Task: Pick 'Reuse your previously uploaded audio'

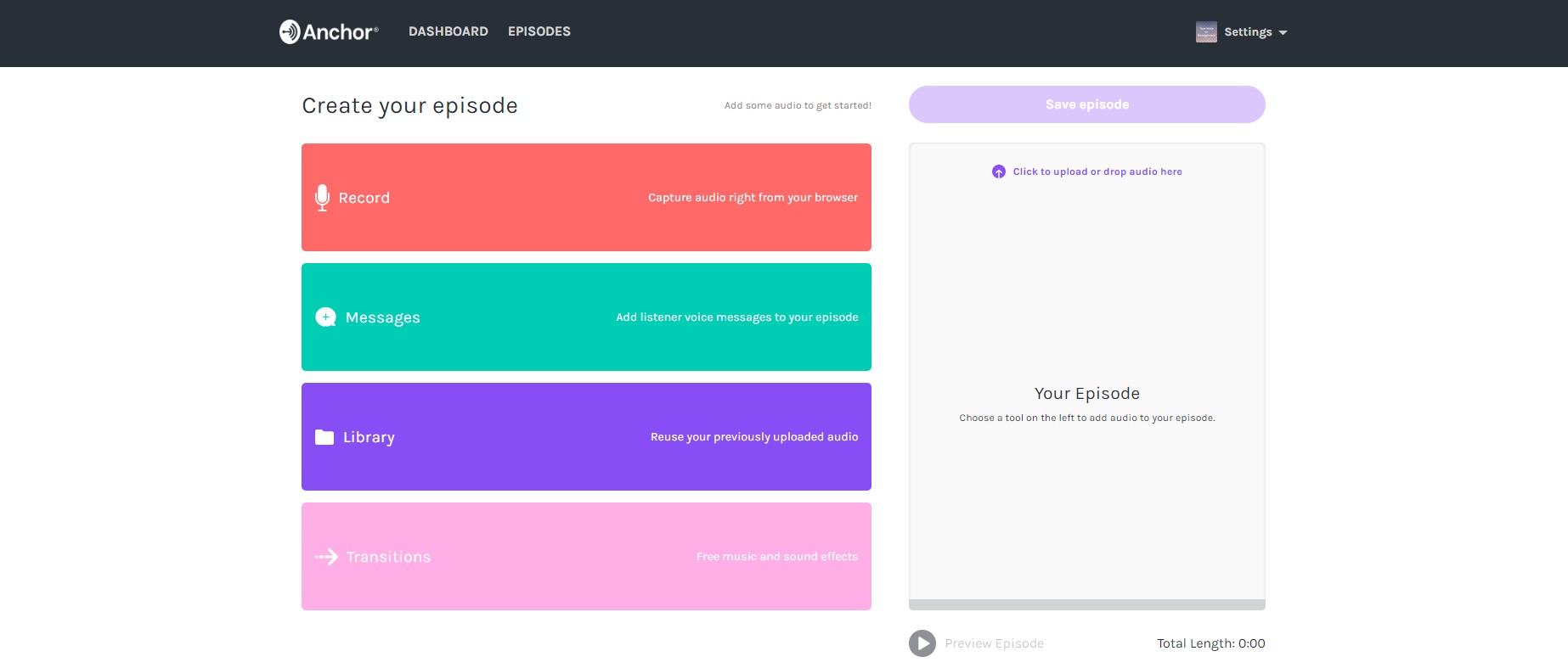Action: click(x=754, y=437)
